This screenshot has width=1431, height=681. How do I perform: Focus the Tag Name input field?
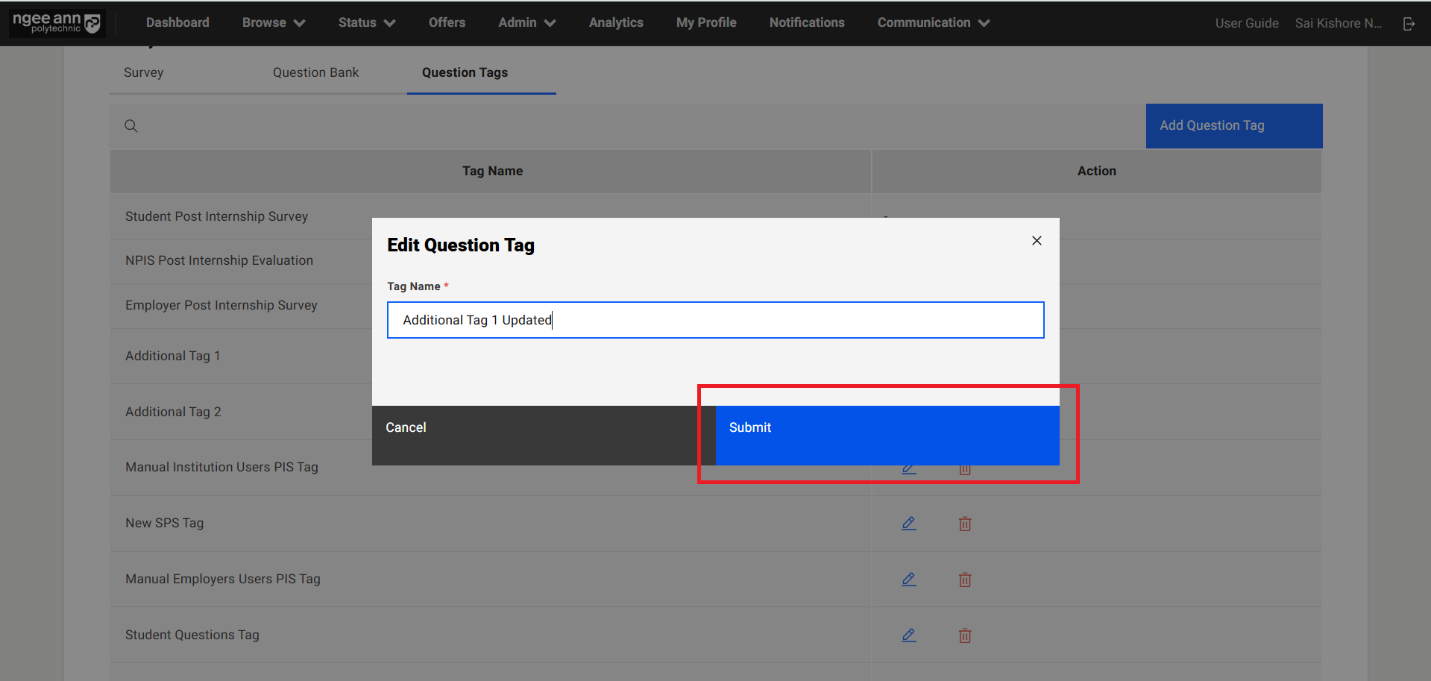click(715, 321)
